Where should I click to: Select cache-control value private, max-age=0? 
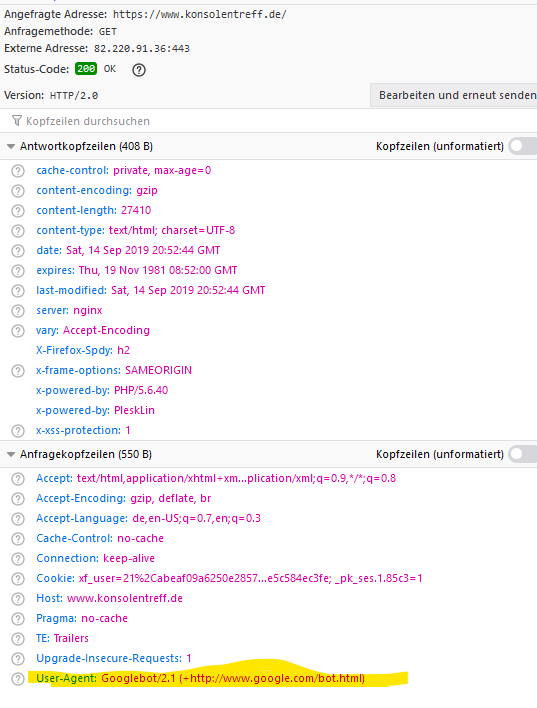(x=162, y=171)
